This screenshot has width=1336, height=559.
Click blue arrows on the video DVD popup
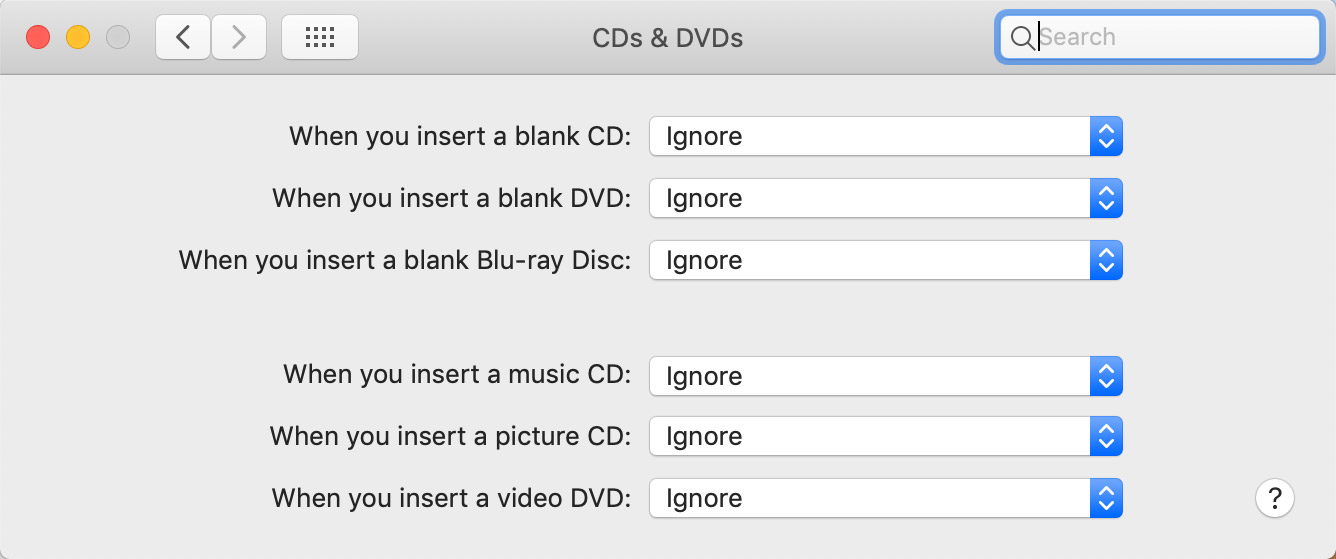(x=1106, y=498)
